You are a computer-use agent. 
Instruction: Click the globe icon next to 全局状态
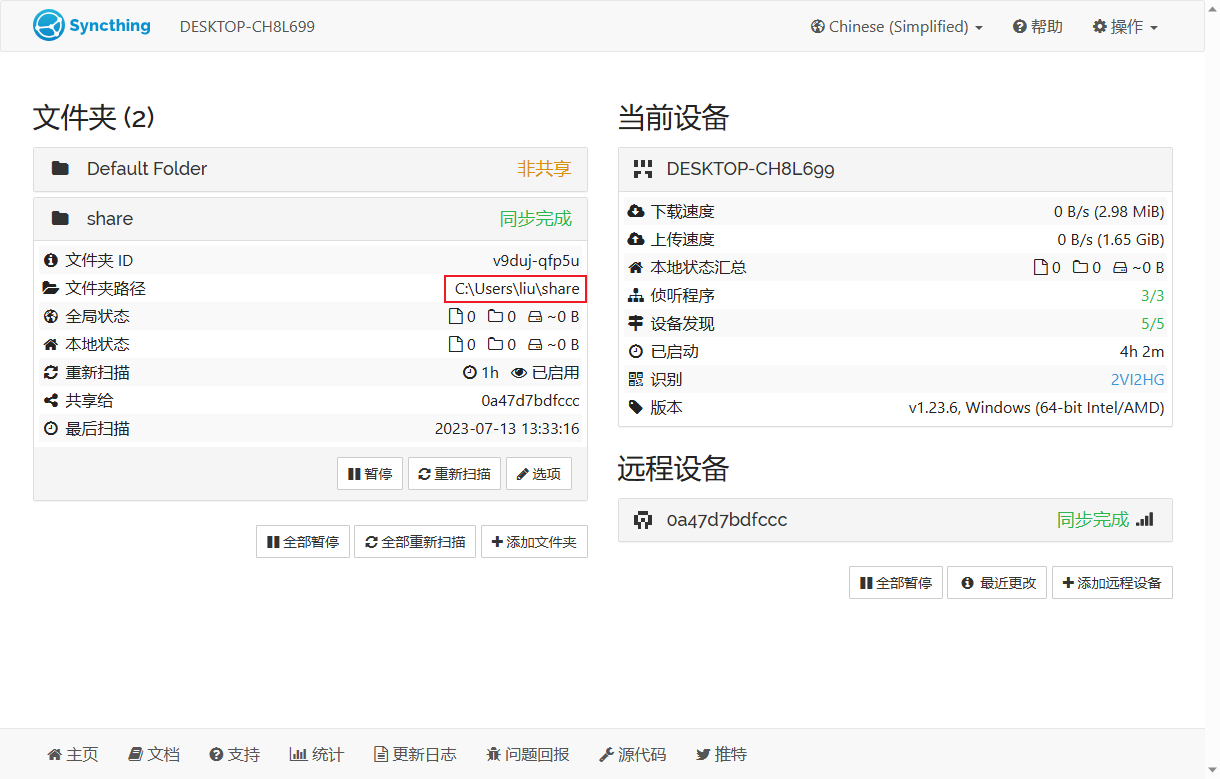pos(51,317)
